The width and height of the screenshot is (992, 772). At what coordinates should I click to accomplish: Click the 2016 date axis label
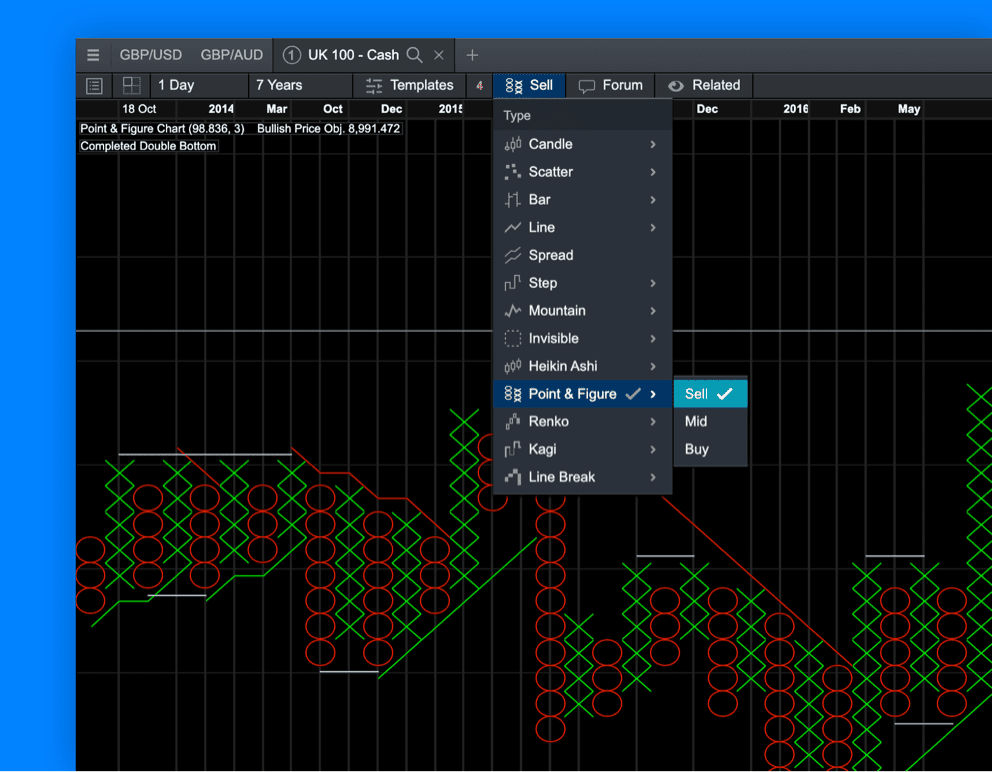[795, 109]
